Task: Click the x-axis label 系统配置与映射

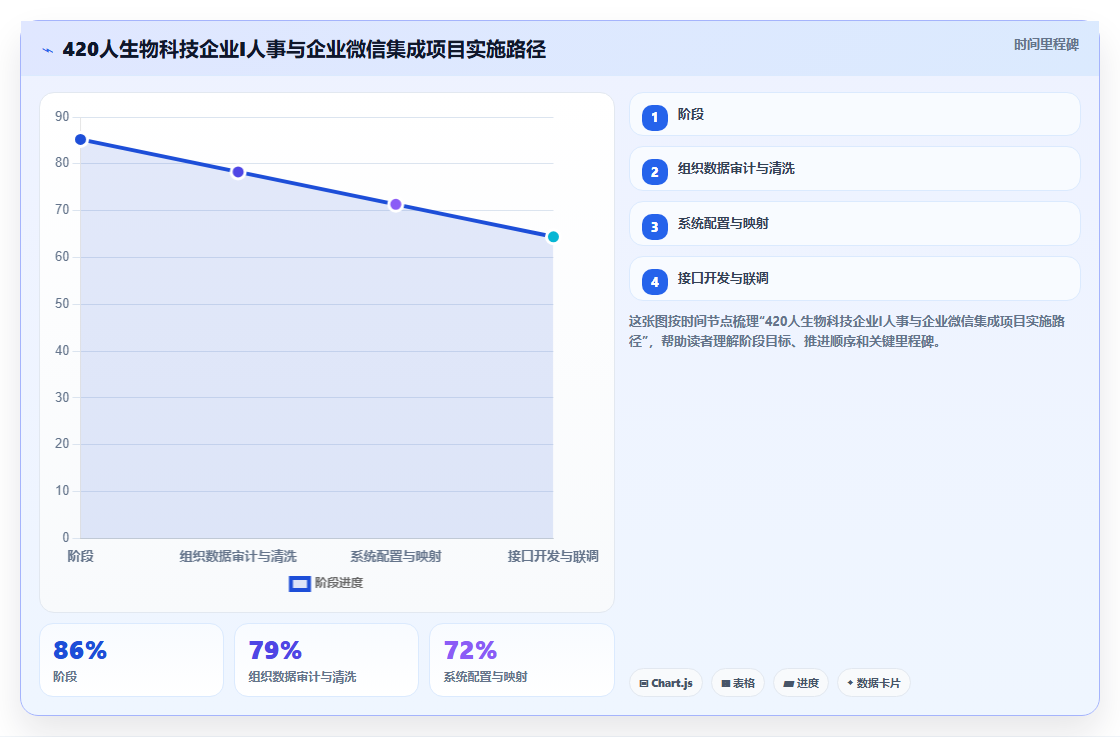Action: [x=396, y=556]
